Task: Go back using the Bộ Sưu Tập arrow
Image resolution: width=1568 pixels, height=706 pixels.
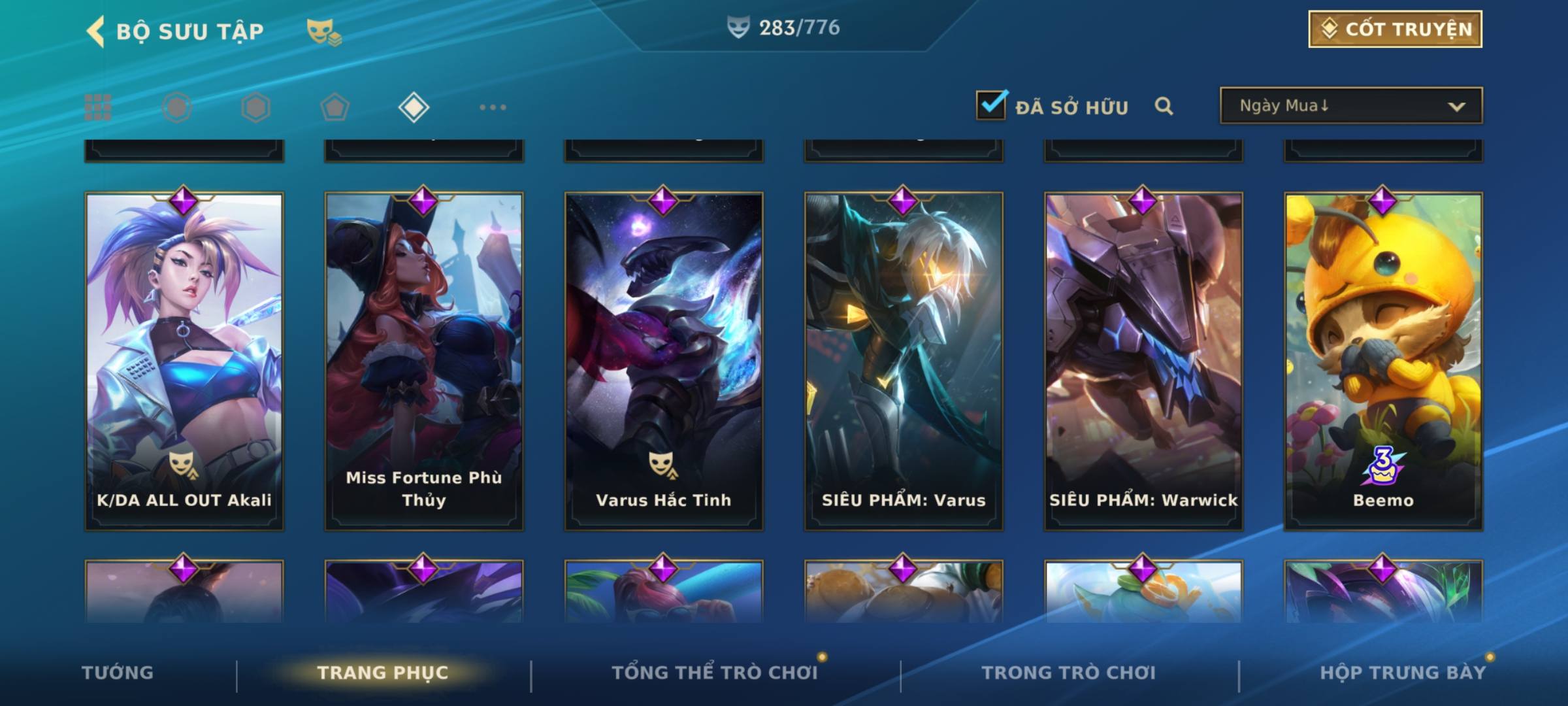Action: tap(95, 31)
